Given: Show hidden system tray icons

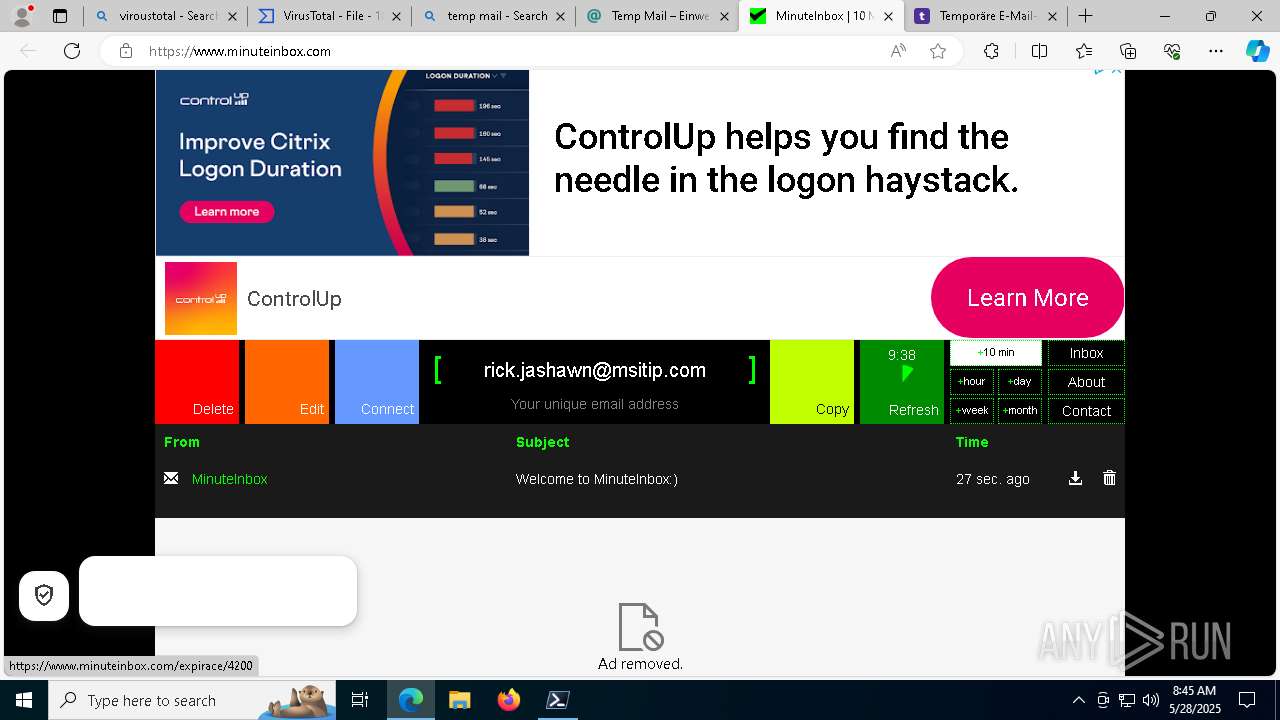Looking at the screenshot, I should (x=1078, y=700).
